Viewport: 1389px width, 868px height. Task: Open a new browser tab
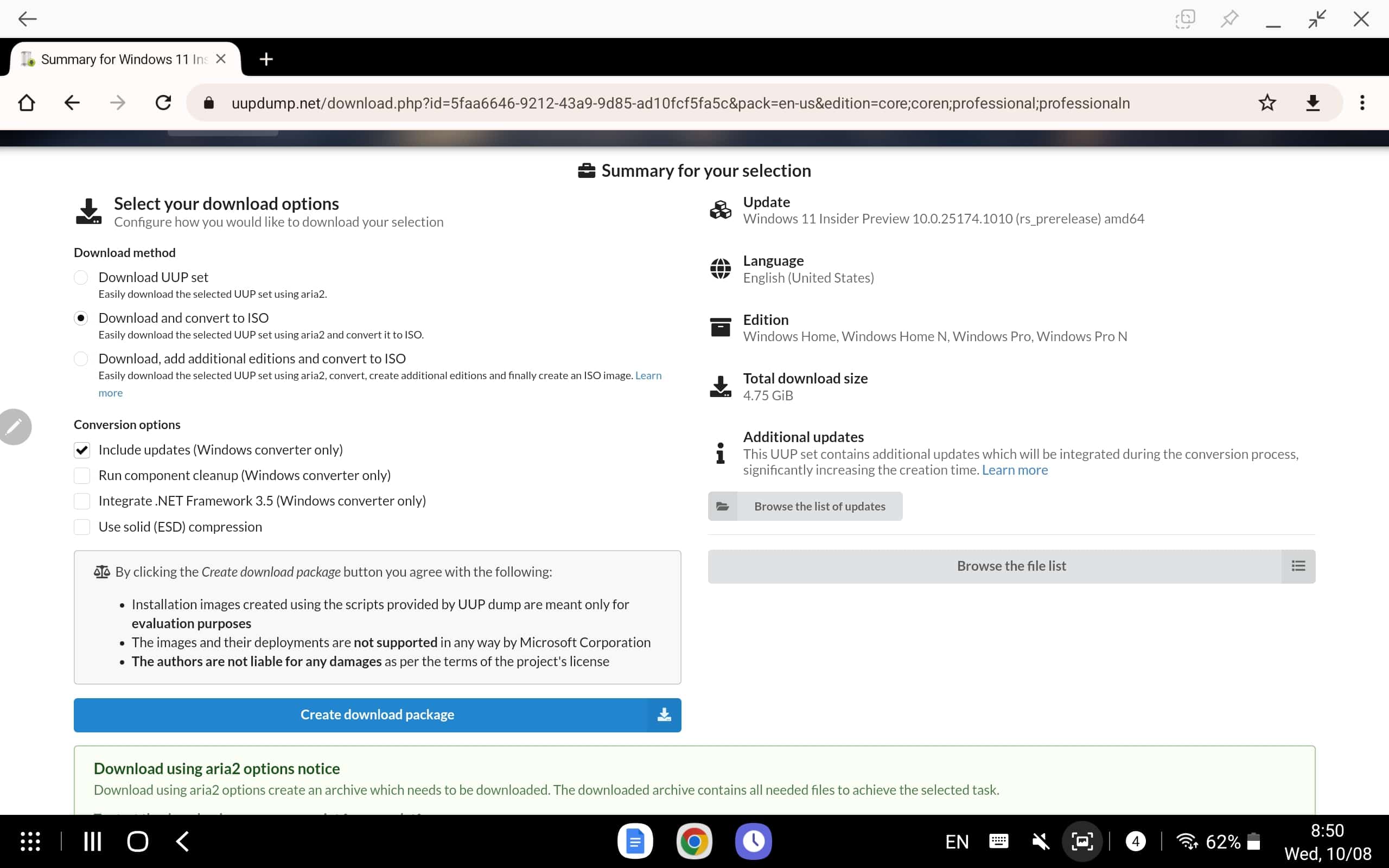pos(266,59)
